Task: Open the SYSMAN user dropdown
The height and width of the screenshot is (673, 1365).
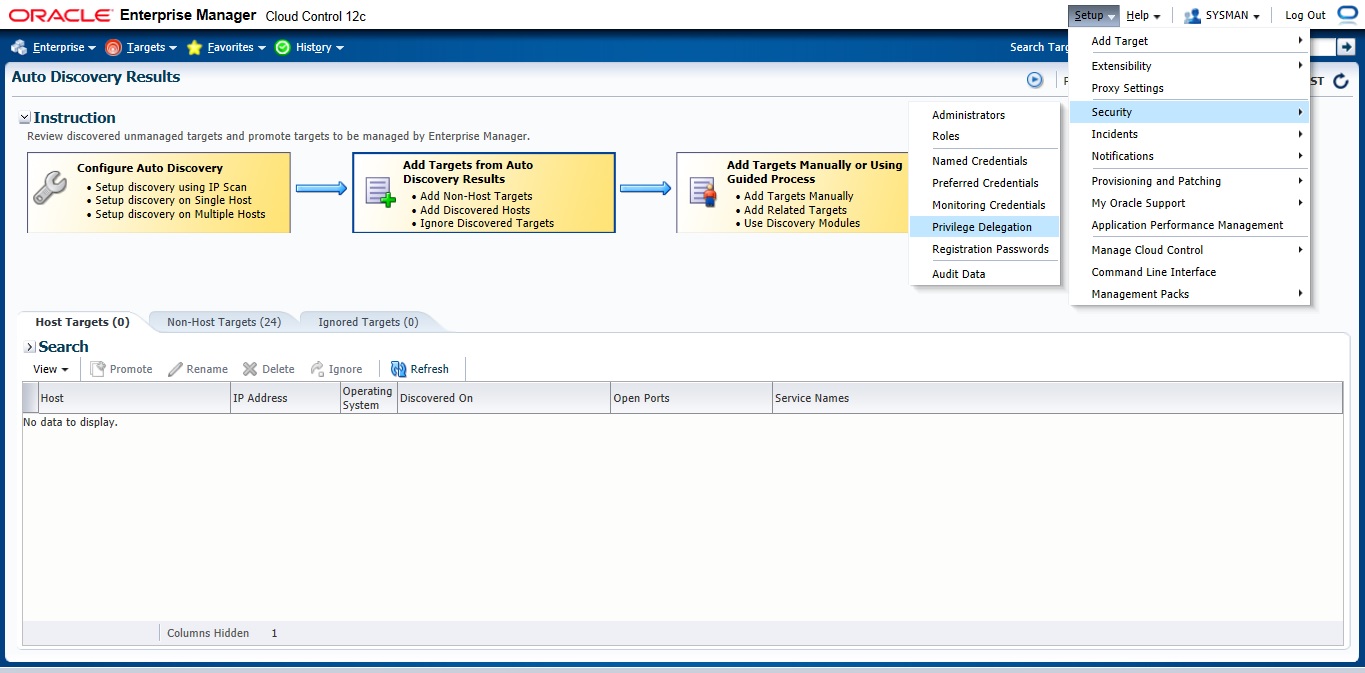Action: click(1221, 15)
